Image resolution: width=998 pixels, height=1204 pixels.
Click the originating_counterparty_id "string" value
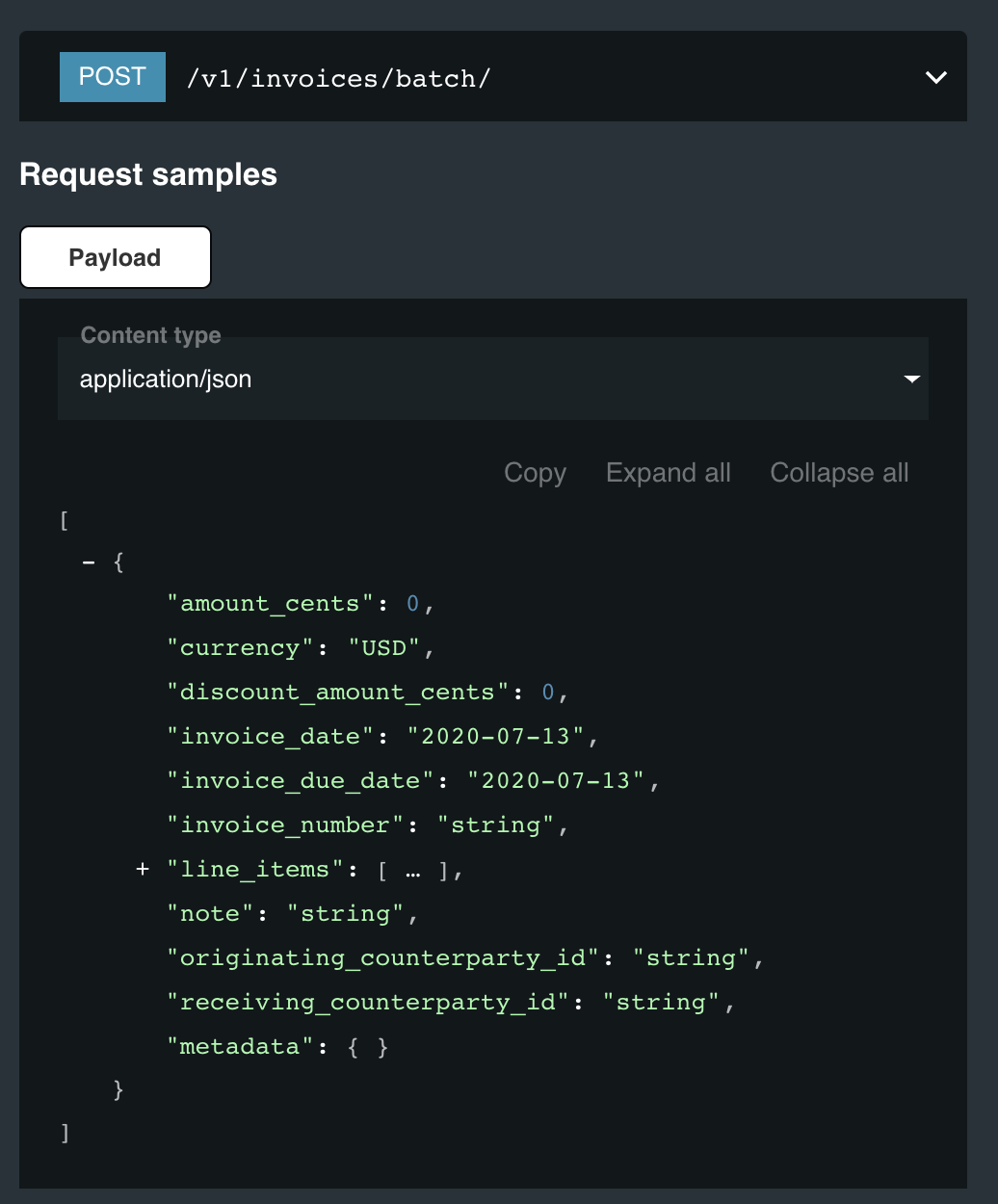tap(691, 958)
